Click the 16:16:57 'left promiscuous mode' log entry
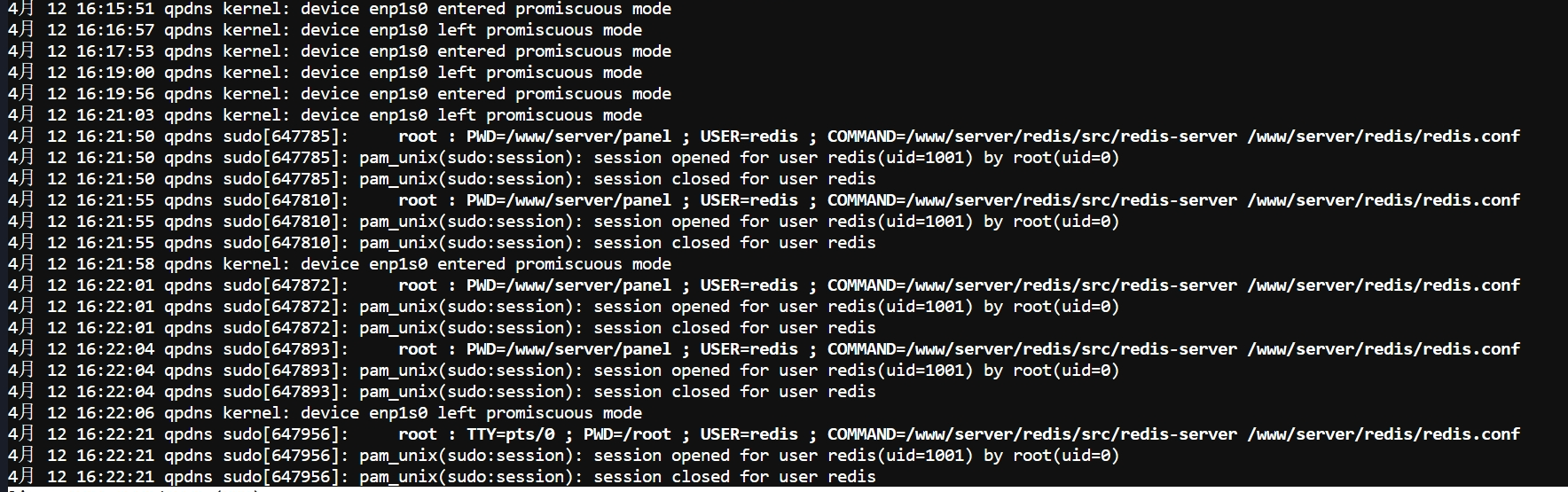This screenshot has width=1568, height=492. pos(325,30)
